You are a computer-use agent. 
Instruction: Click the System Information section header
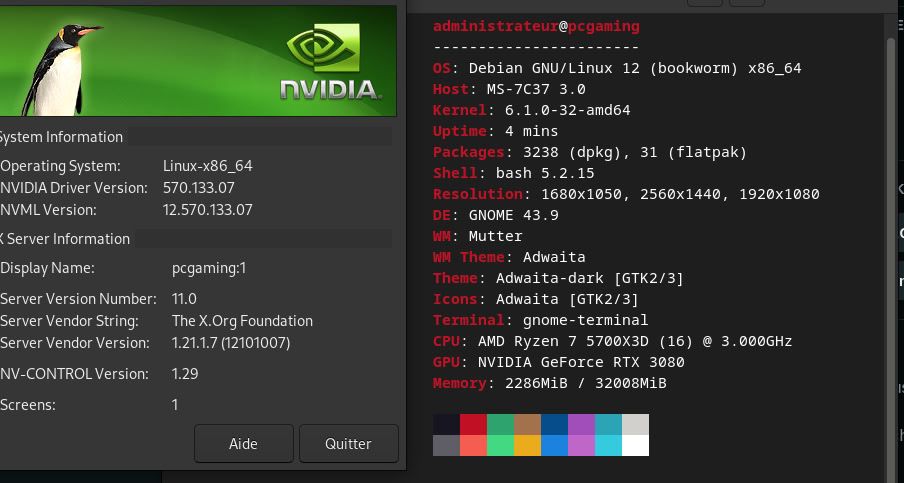pyautogui.click(x=60, y=137)
